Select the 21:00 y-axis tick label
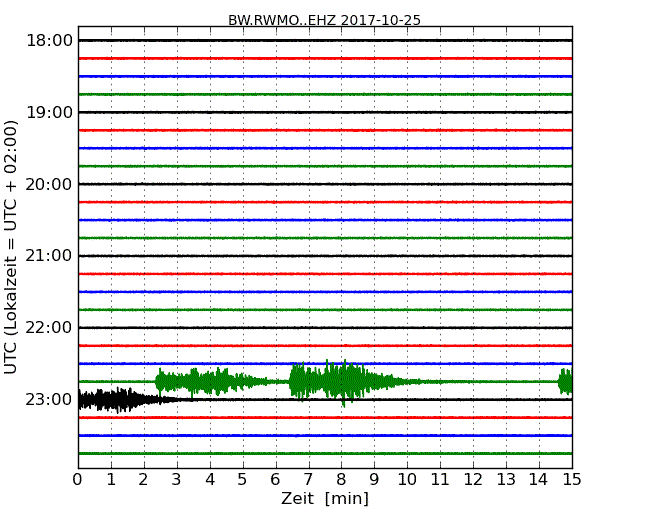Image resolution: width=650 pixels, height=520 pixels. point(49,256)
